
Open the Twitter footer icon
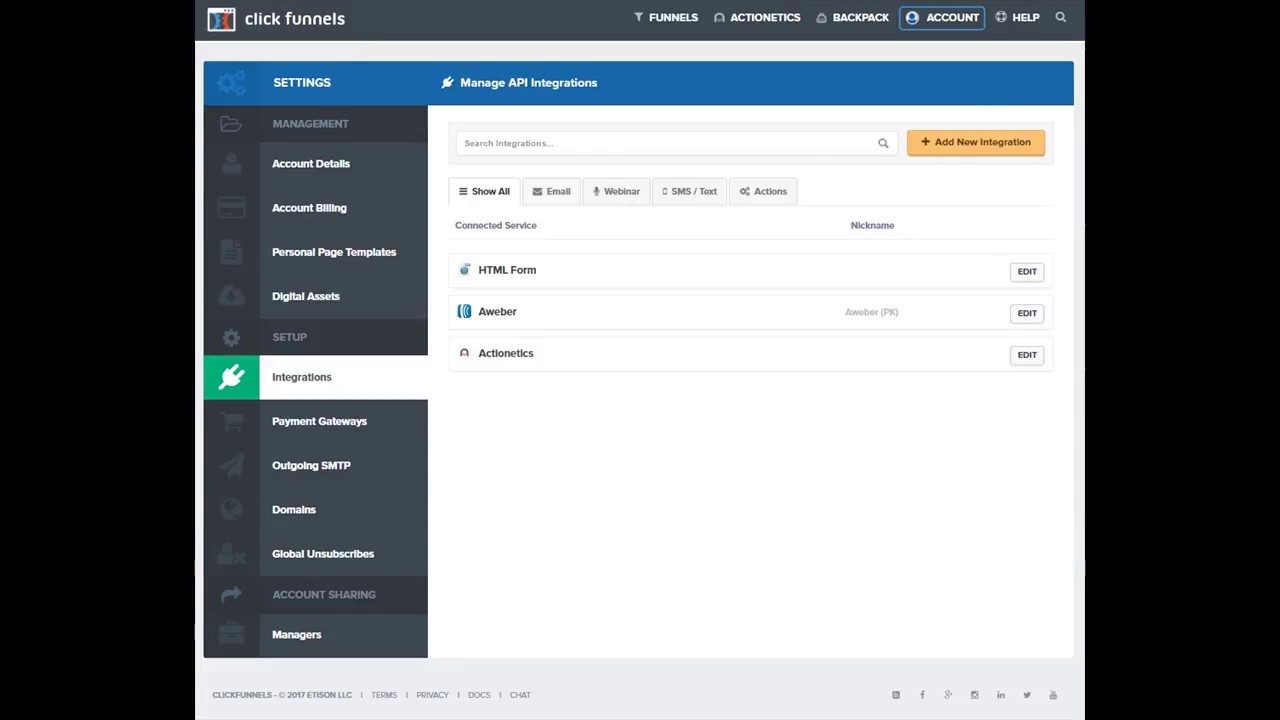point(1027,695)
